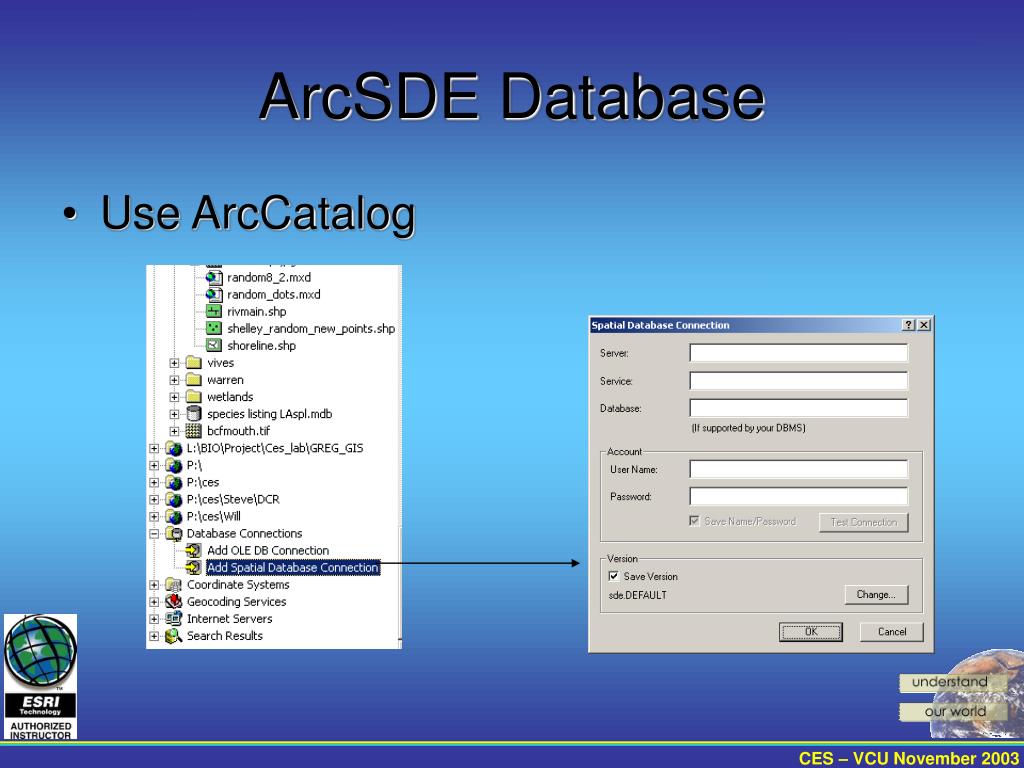Expand the Internet Servers node
This screenshot has width=1024, height=768.
coord(154,618)
